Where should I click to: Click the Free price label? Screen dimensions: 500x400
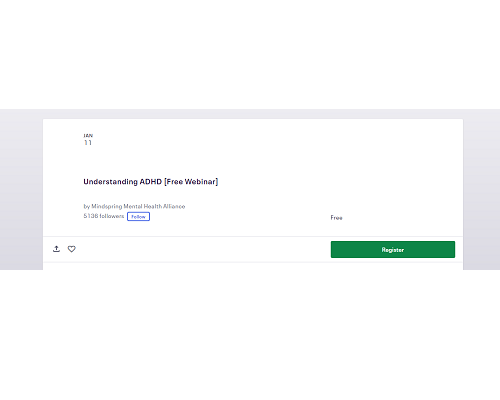336,218
